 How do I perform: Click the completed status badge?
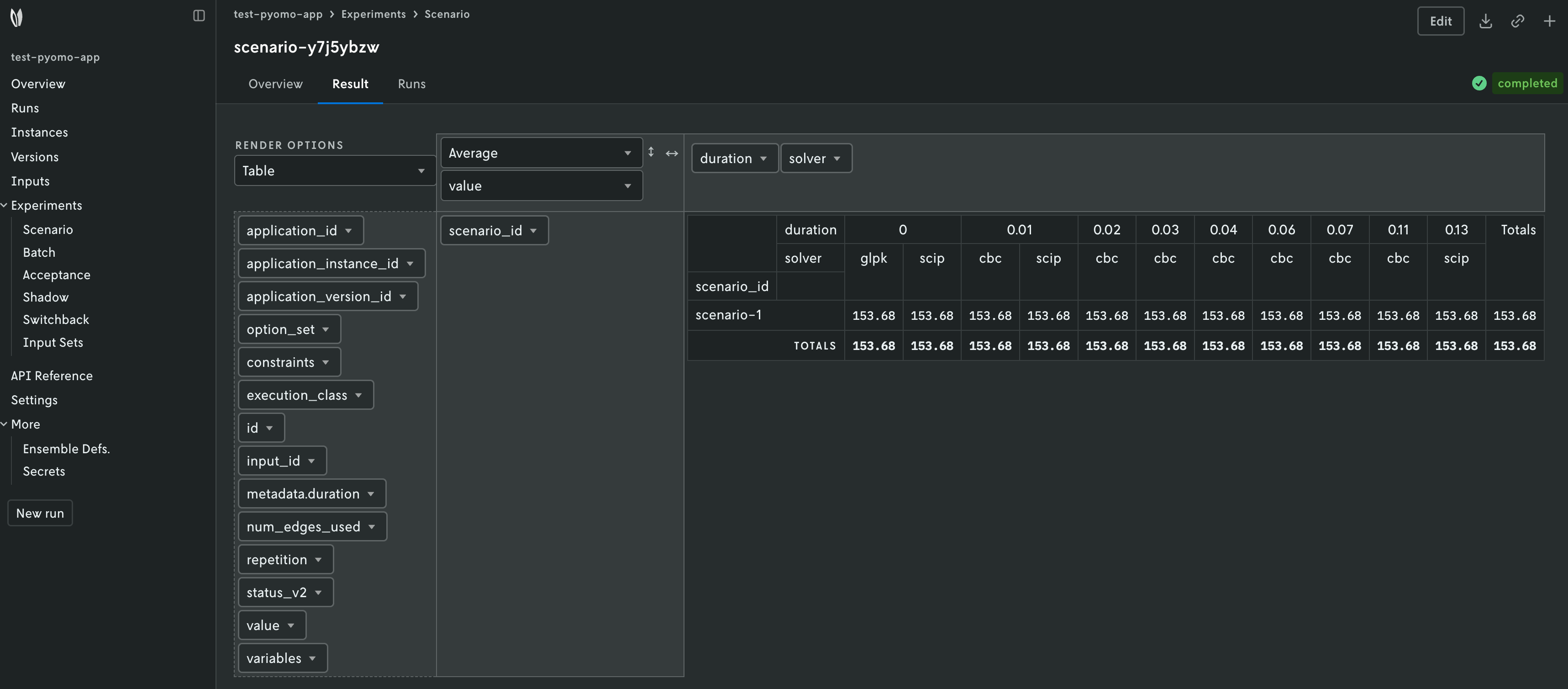(x=1527, y=84)
